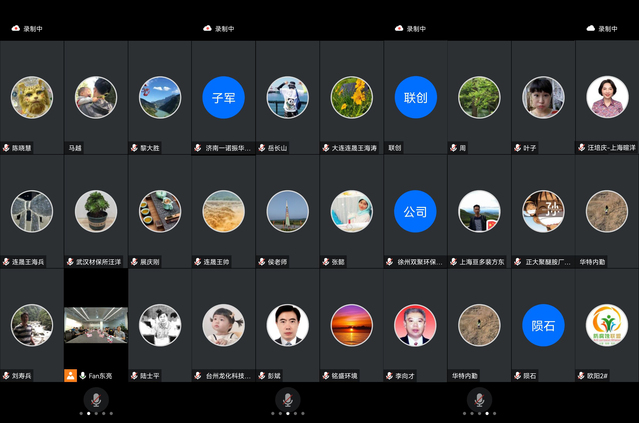Select the 联创 blue circle avatar
Viewport: 639px width, 423px height.
tap(415, 98)
